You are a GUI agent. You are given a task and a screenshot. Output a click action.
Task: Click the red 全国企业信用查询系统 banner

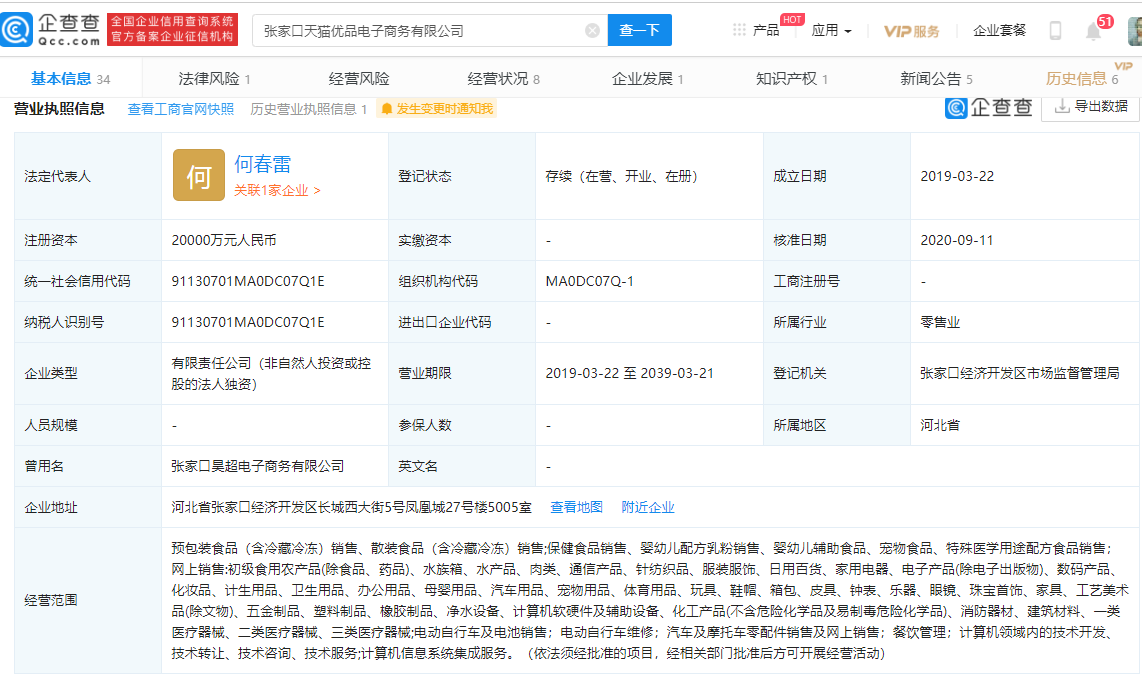pos(173,29)
